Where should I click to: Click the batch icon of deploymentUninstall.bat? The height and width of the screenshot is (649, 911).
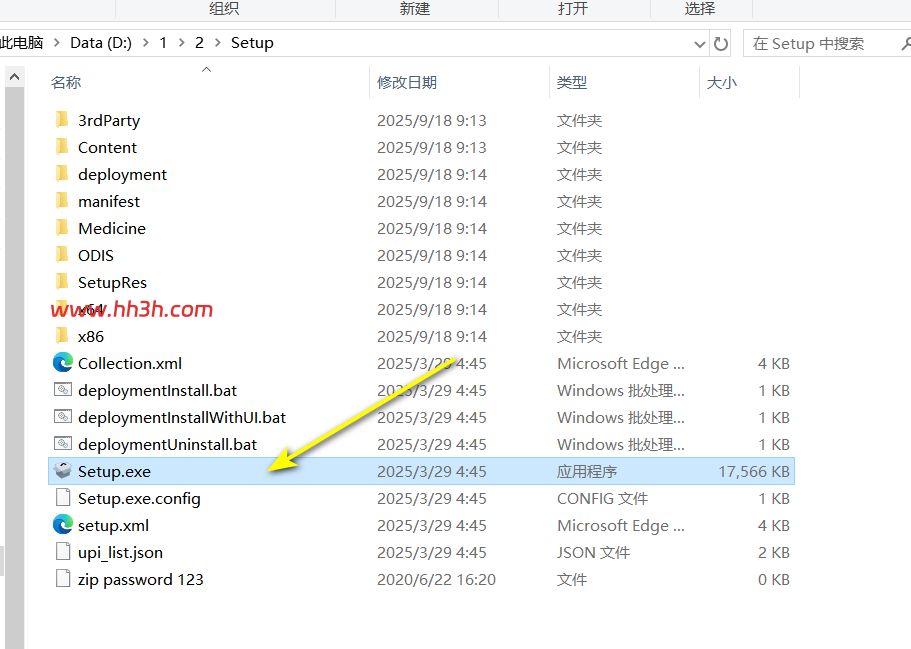tap(63, 443)
